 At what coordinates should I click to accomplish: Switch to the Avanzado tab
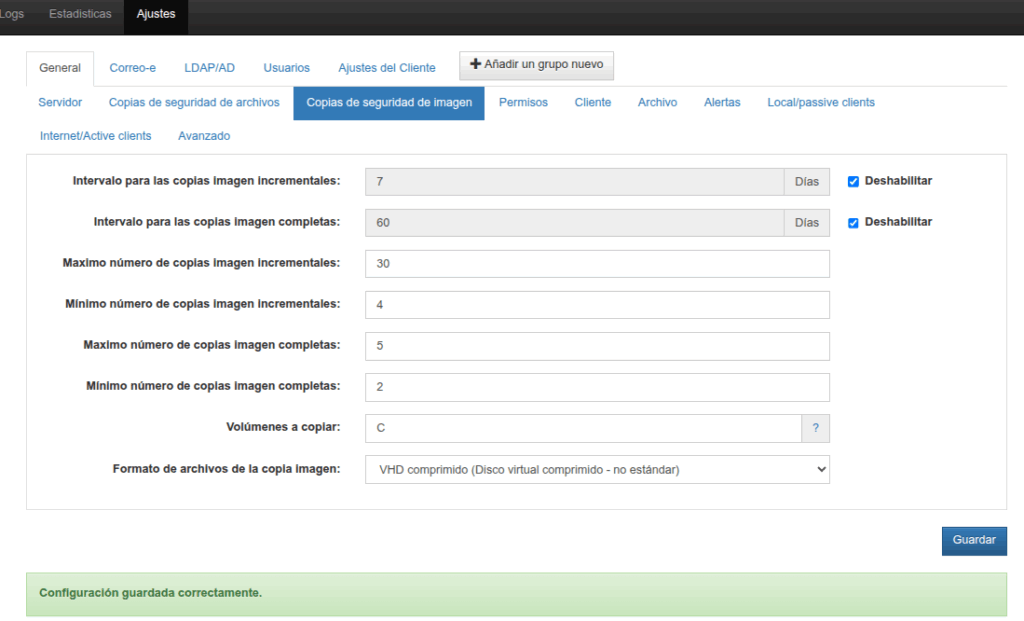pos(204,136)
